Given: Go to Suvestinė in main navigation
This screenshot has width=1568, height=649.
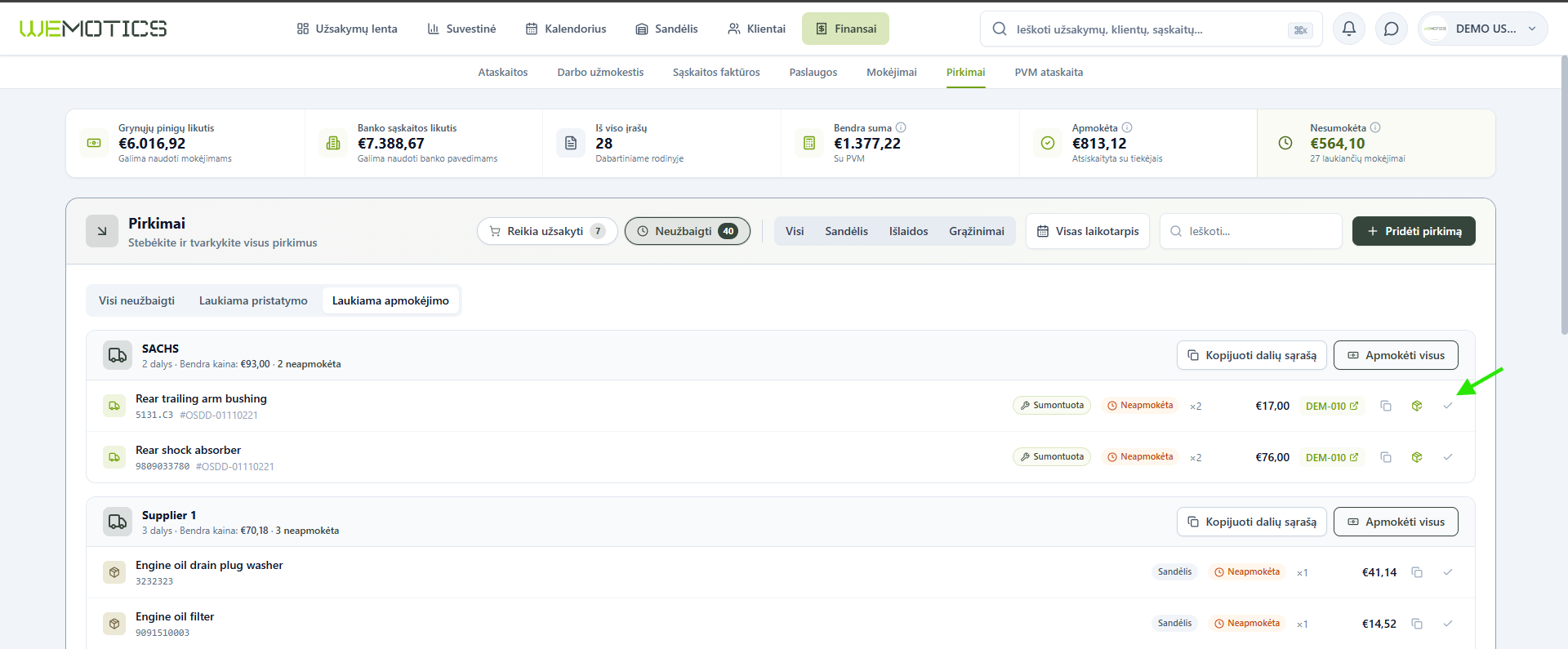Looking at the screenshot, I should coord(461,29).
